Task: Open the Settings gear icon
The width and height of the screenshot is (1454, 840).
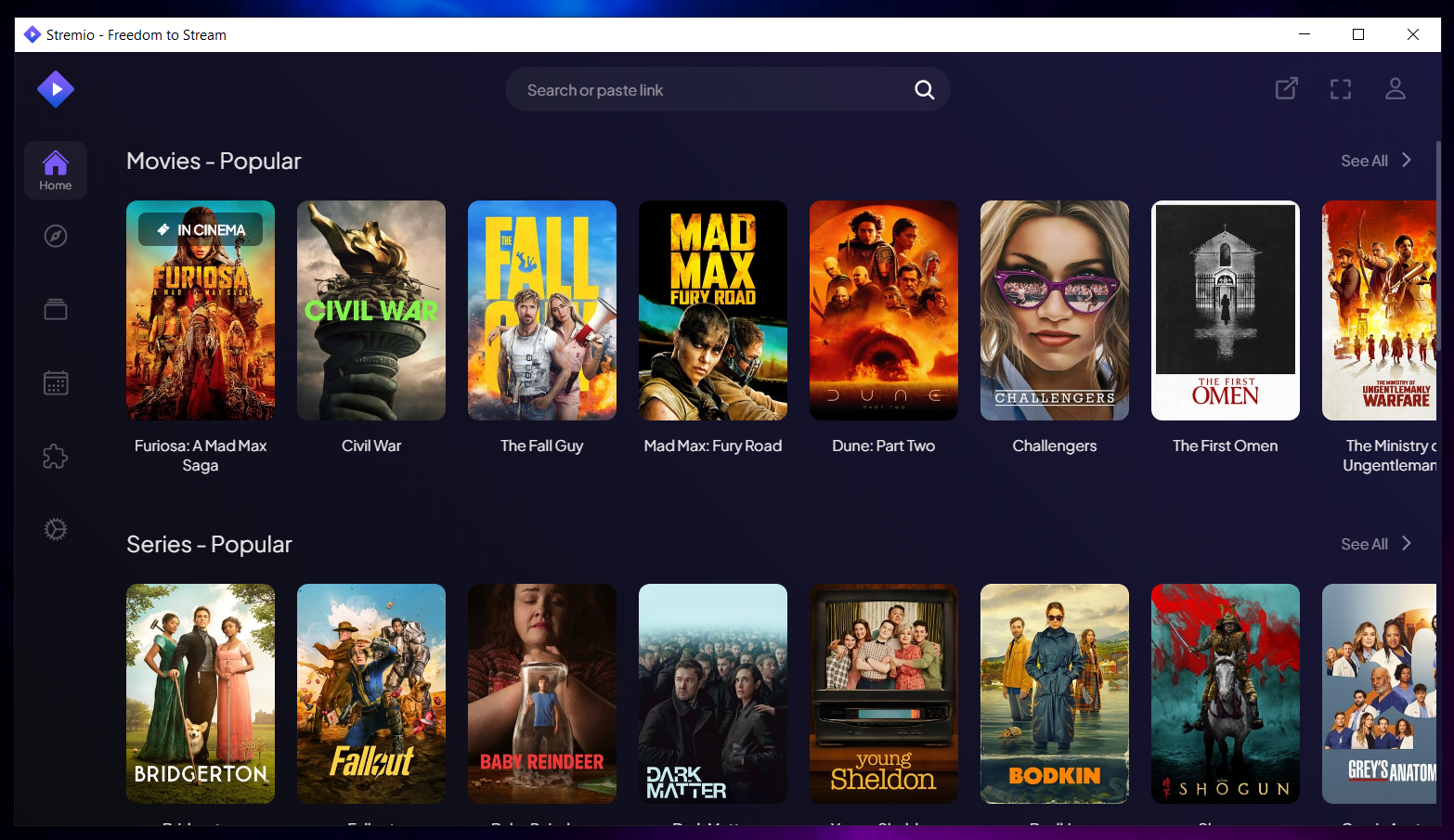Action: [x=56, y=529]
